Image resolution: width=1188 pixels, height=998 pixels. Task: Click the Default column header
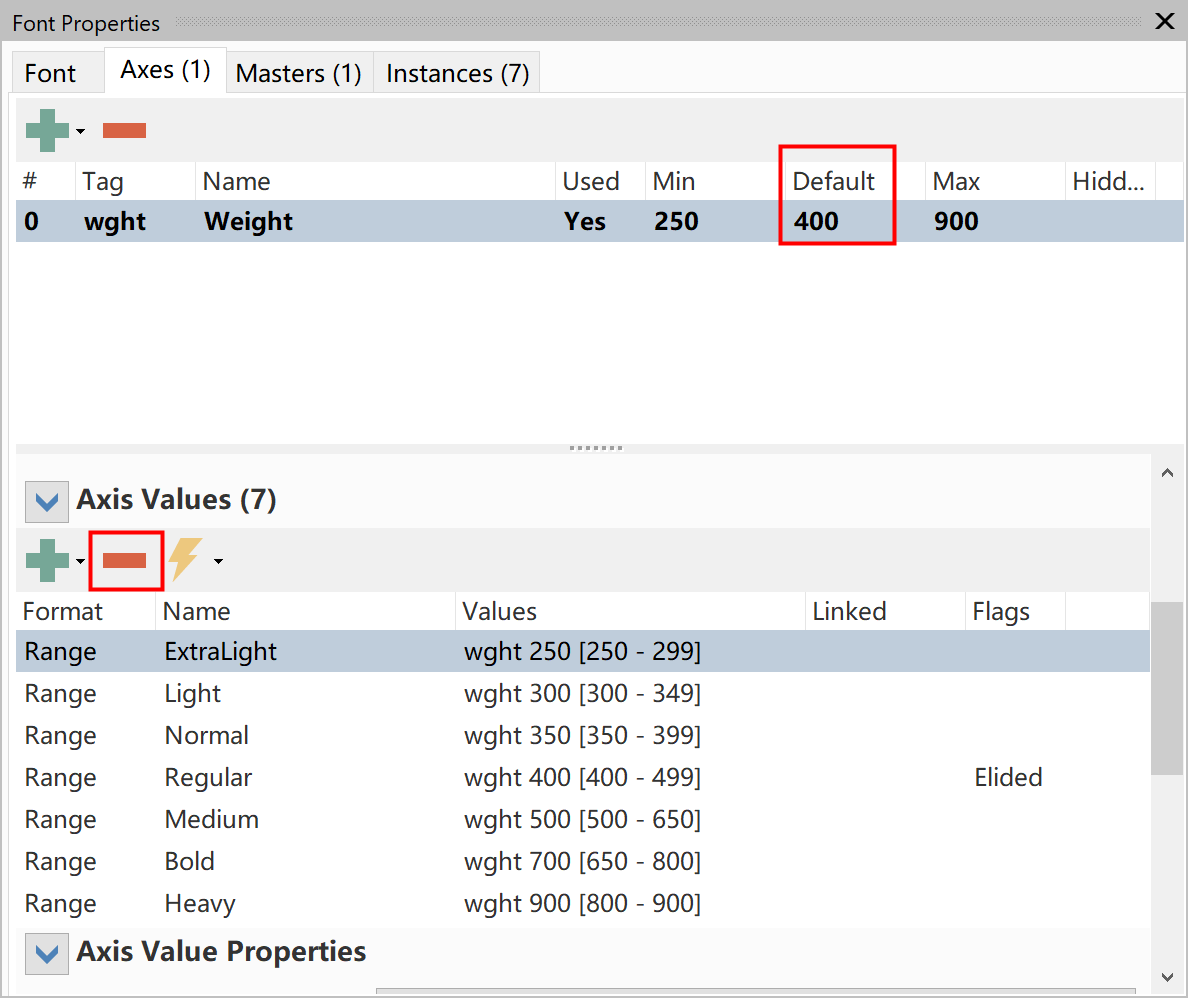pyautogui.click(x=833, y=181)
